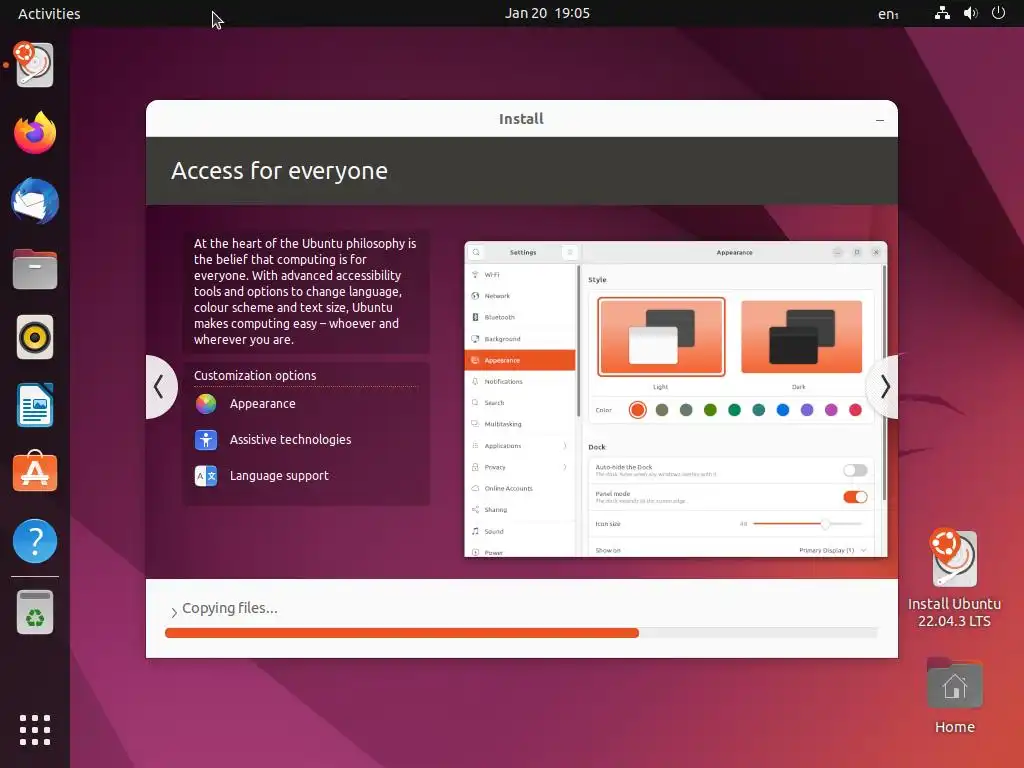Open the Help icon in dock

point(35,541)
